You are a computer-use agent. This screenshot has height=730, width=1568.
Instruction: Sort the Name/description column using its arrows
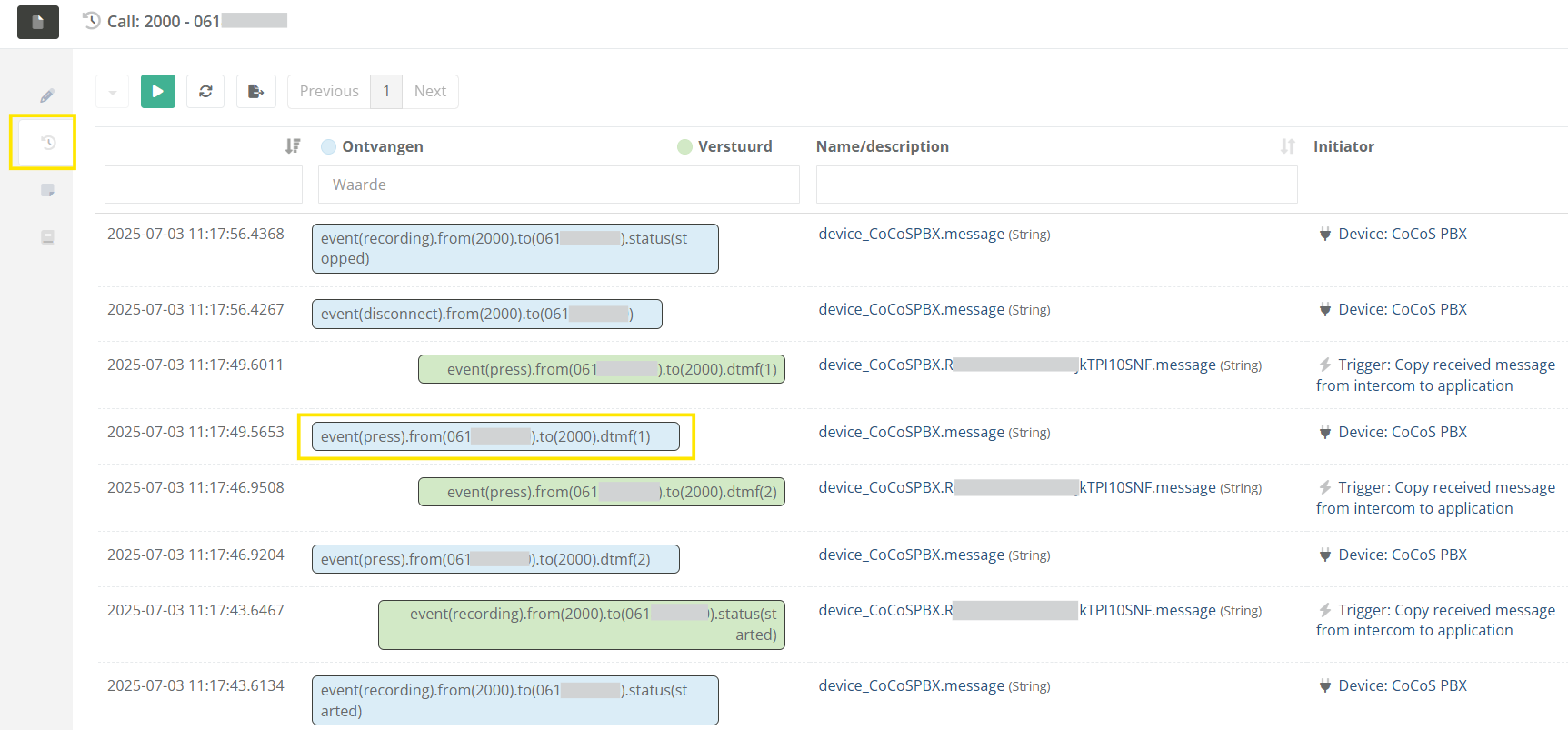pos(1287,146)
